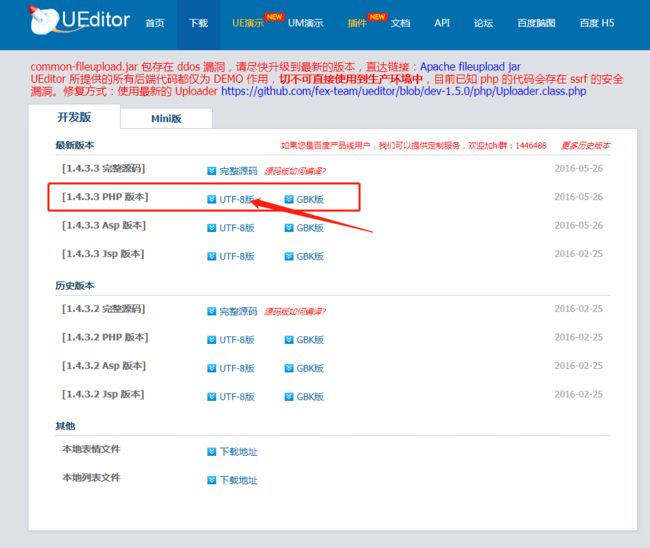Open 首页 in top navigation
This screenshot has width=650, height=548.
(155, 23)
